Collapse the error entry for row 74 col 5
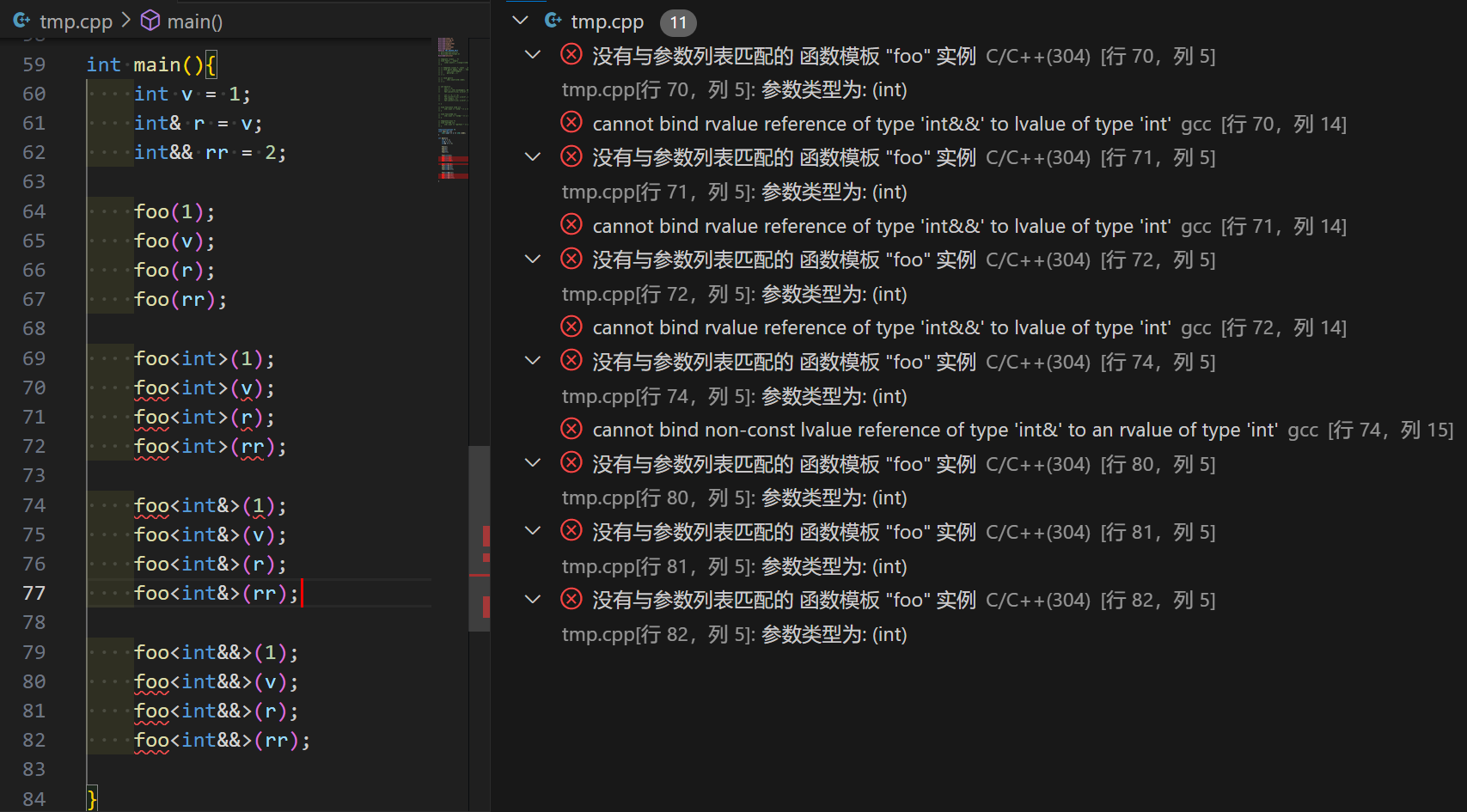This screenshot has width=1467, height=812. (533, 362)
